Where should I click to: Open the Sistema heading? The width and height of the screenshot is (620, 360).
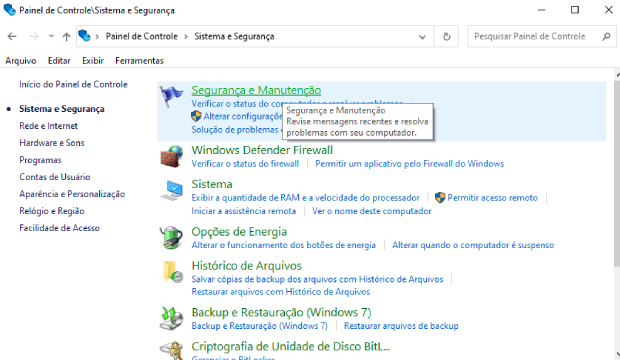(212, 184)
